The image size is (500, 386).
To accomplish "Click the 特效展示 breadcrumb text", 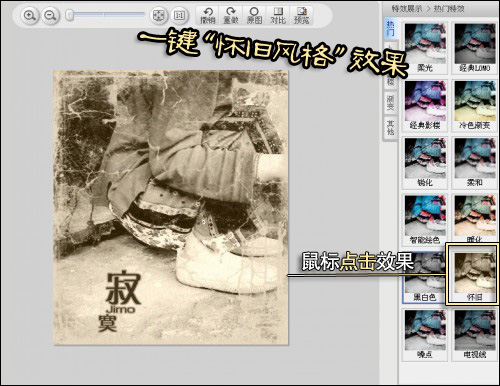I will [407, 9].
